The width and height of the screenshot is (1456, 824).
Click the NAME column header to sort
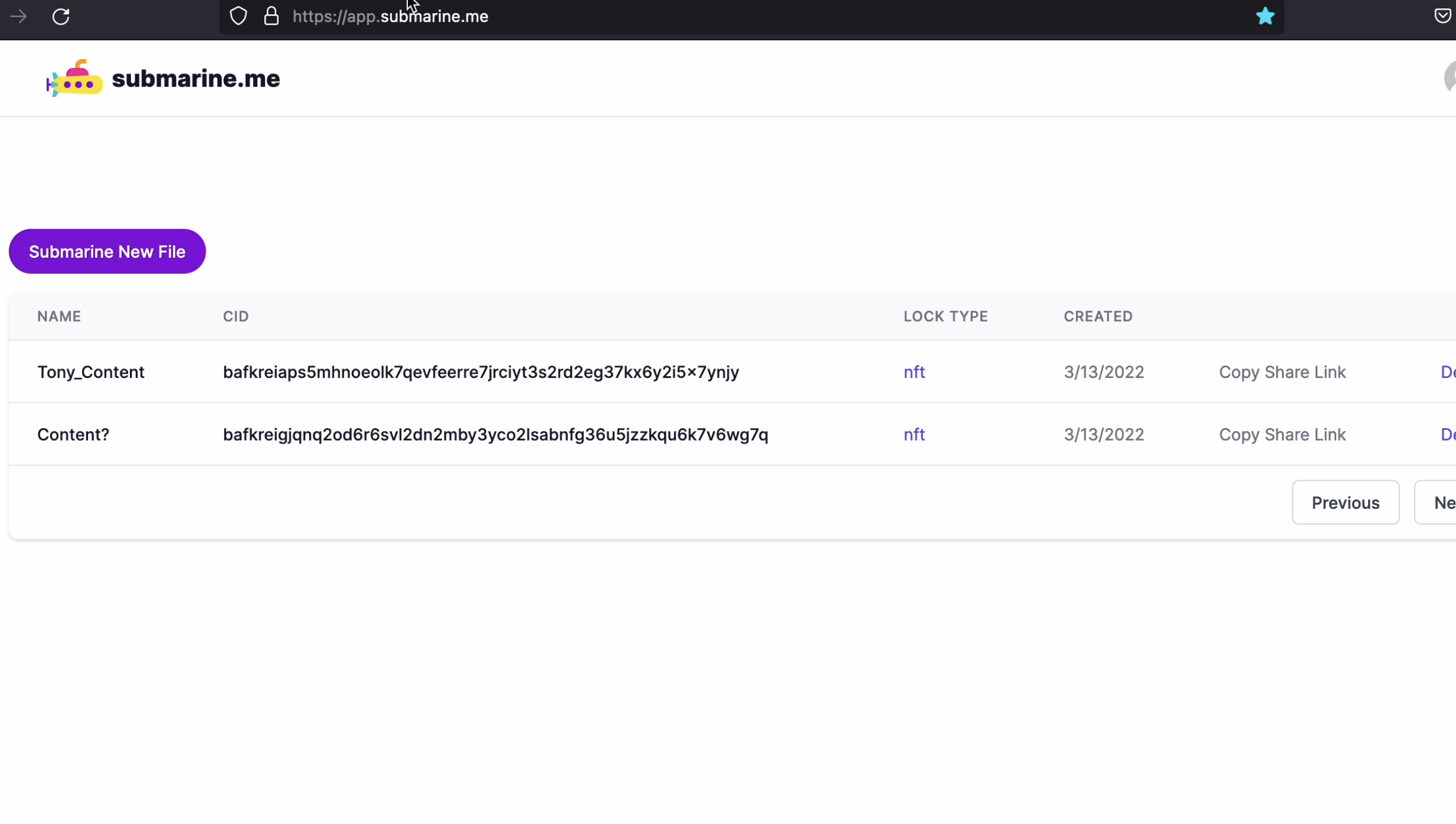59,316
